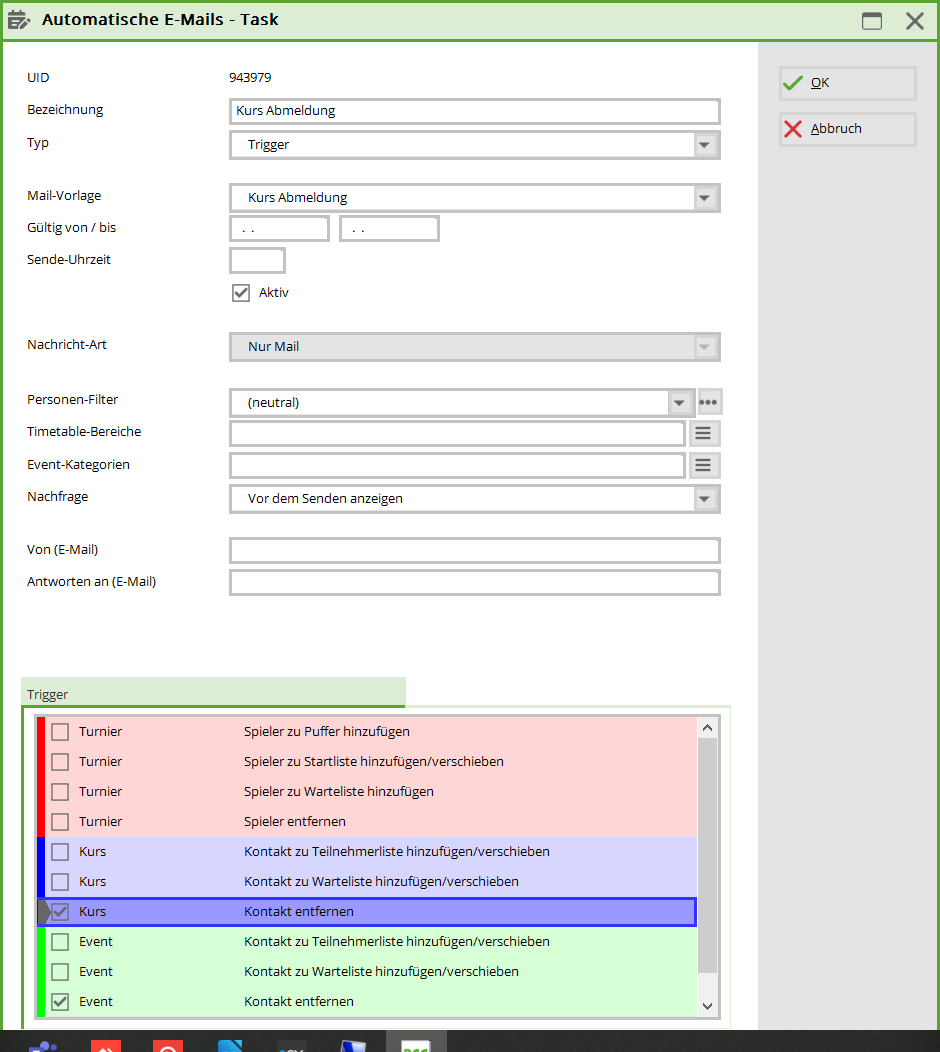This screenshot has height=1052, width=940.
Task: Open the Personen-Filter dropdown arrow
Action: [680, 403]
